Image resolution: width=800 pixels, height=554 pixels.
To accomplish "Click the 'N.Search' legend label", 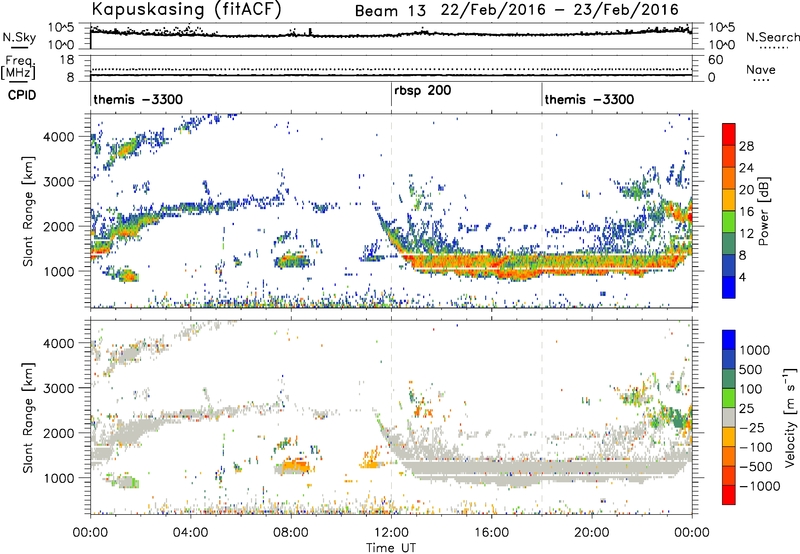I will (x=772, y=37).
